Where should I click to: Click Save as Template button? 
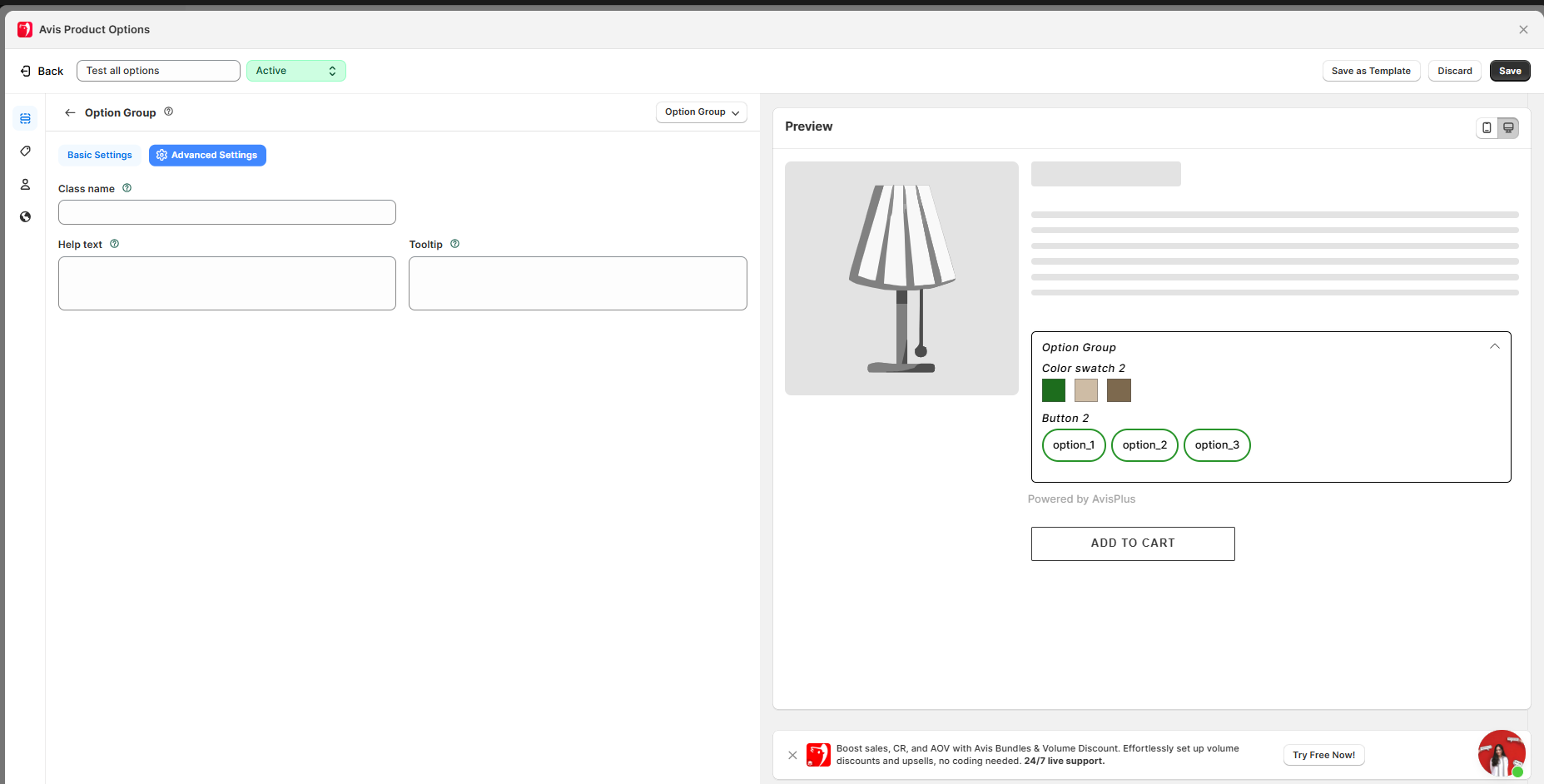[x=1370, y=71]
